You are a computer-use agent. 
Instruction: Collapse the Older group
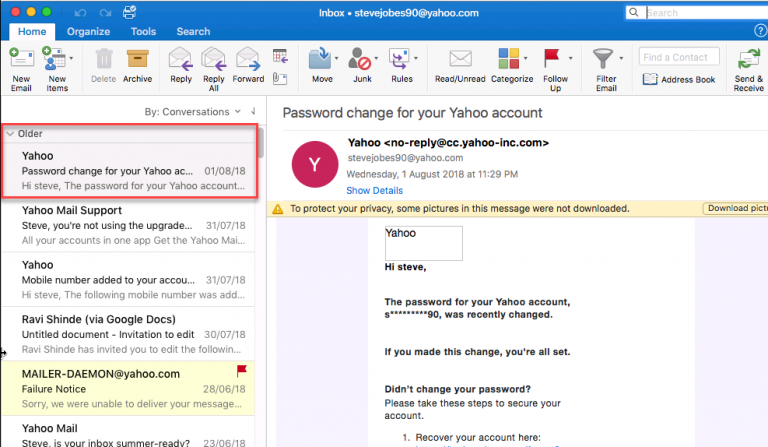tap(10, 133)
